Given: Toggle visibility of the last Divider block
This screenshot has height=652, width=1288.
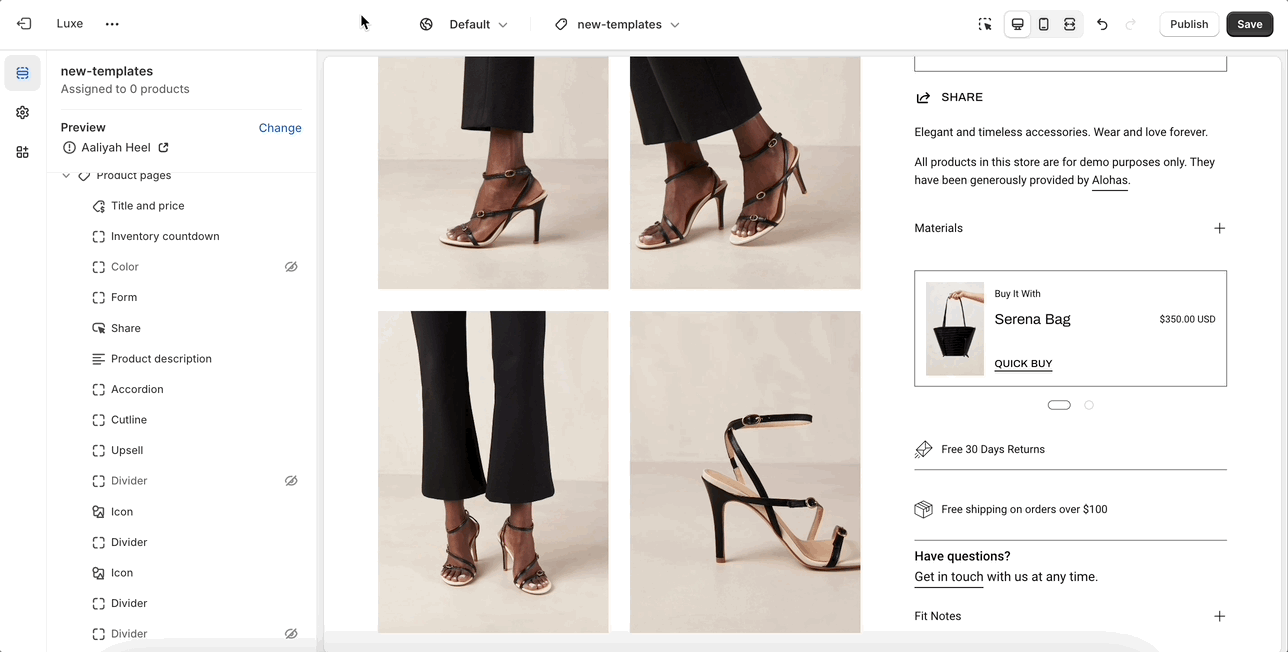Looking at the screenshot, I should click(x=291, y=633).
